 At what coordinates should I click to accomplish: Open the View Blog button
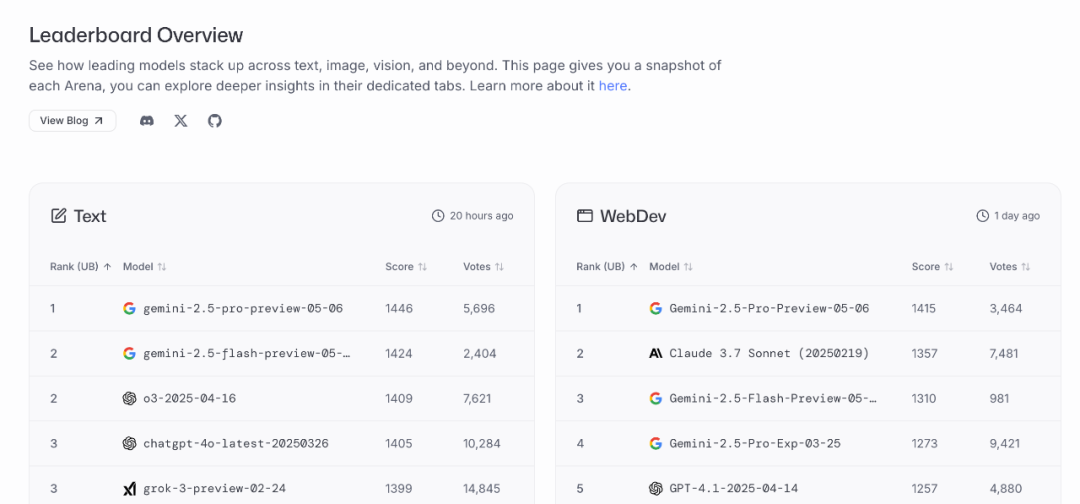coord(72,120)
